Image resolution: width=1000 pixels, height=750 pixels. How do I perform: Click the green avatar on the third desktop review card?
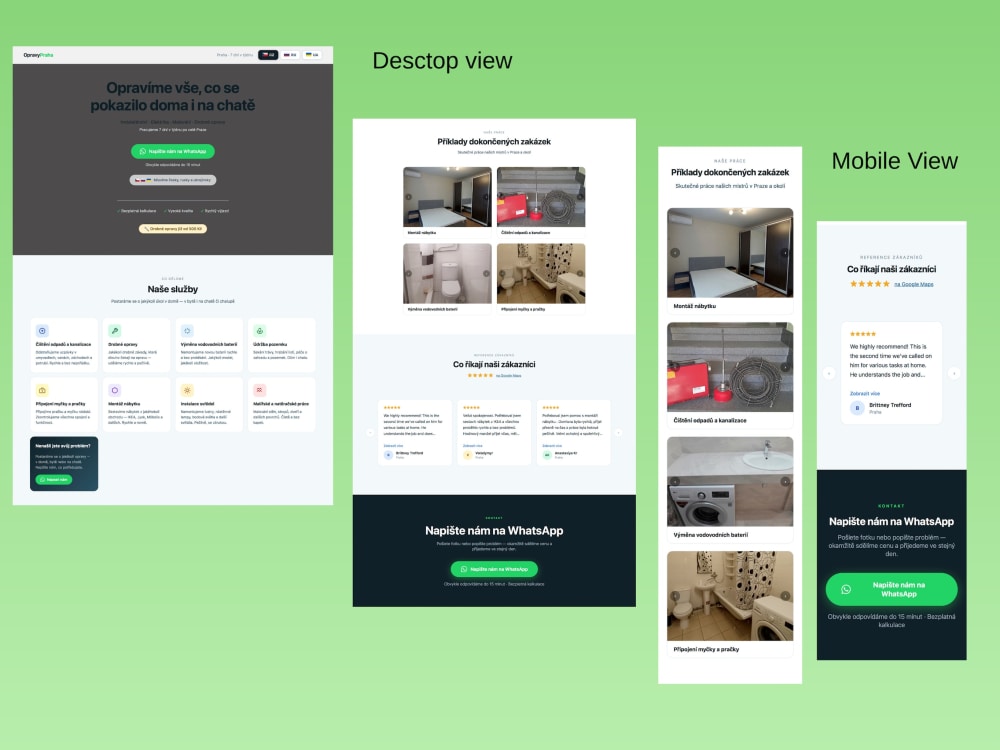[547, 455]
